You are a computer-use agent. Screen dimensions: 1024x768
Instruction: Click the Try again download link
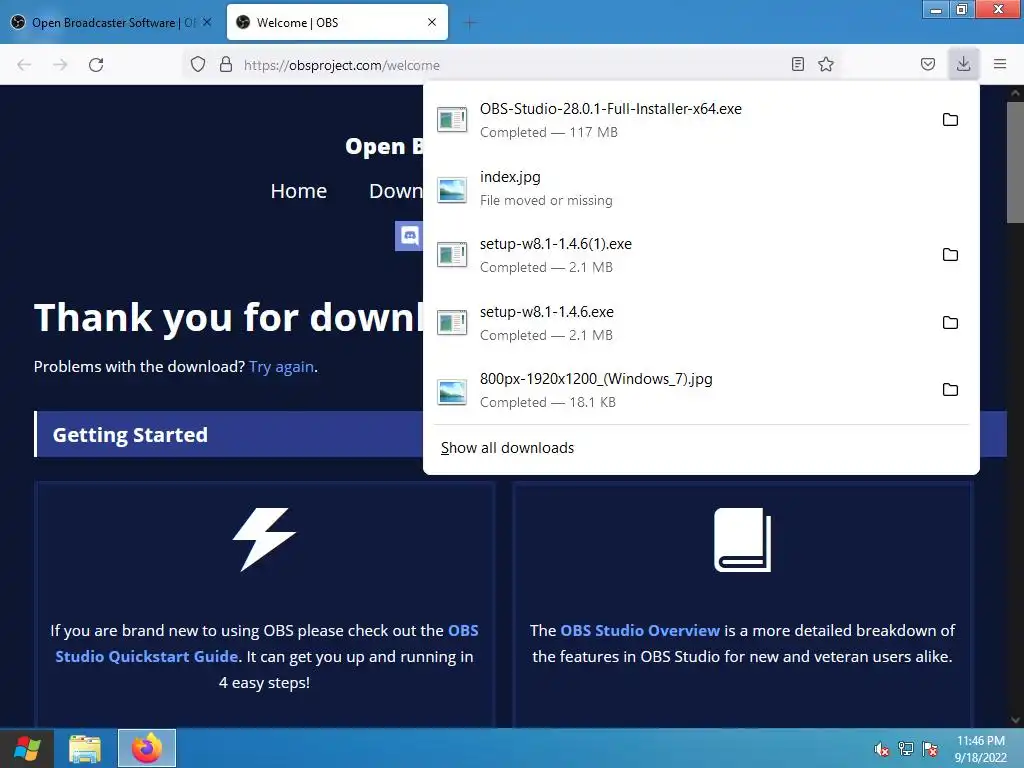point(281,366)
